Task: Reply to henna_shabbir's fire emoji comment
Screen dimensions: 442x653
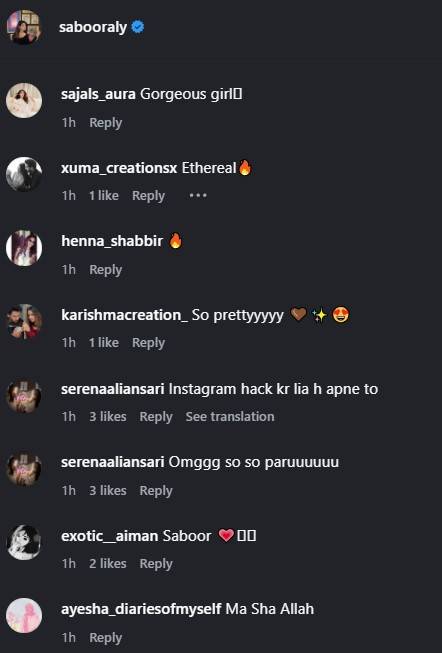Action: click(x=105, y=270)
